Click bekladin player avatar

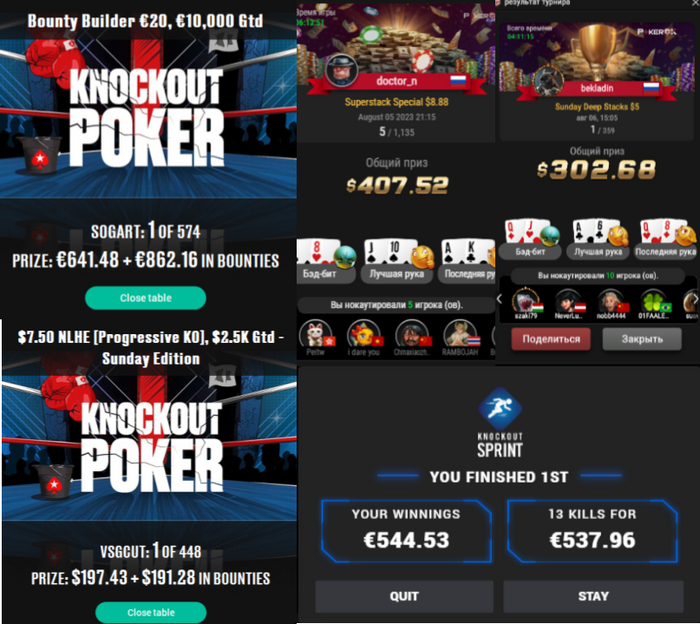548,80
